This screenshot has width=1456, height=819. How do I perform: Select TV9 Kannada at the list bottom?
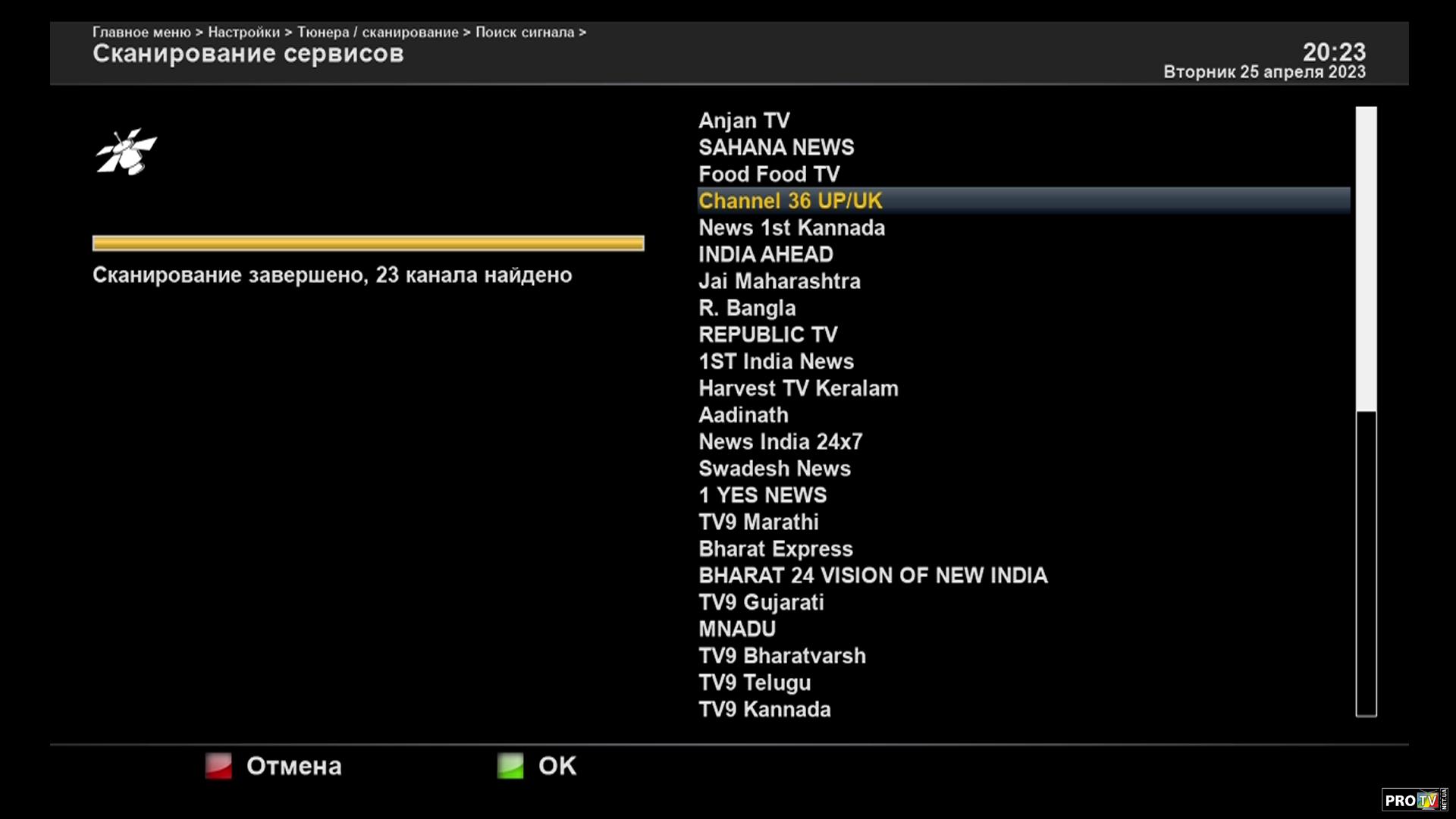tap(764, 709)
